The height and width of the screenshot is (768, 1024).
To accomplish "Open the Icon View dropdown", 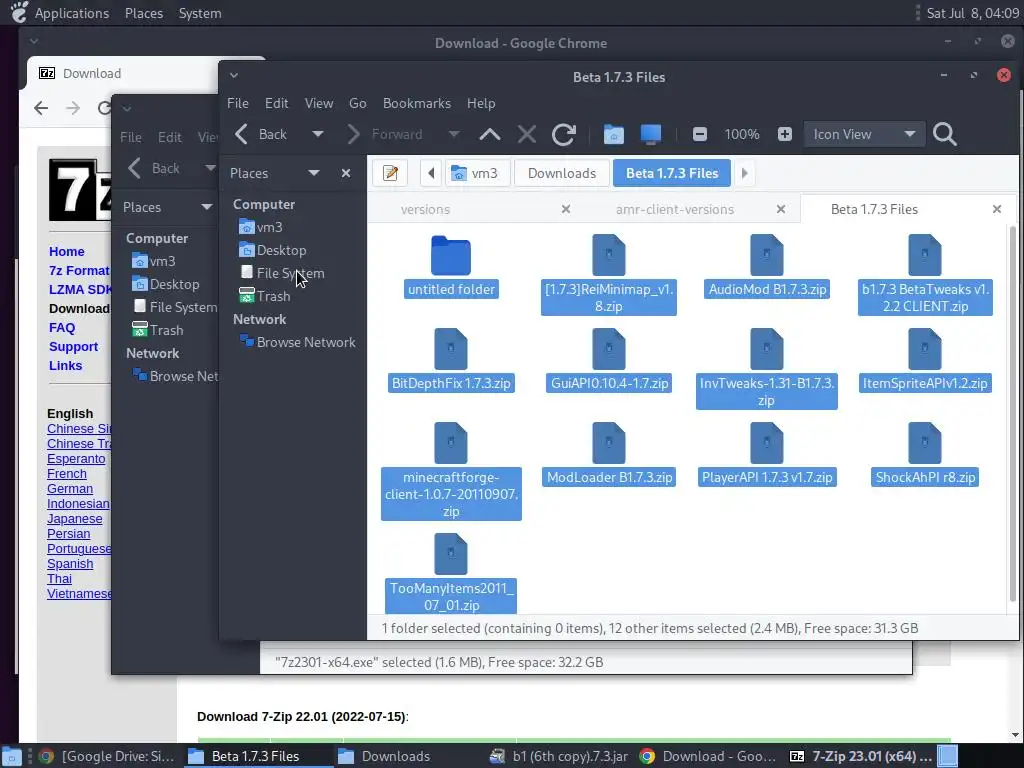I will click(864, 135).
